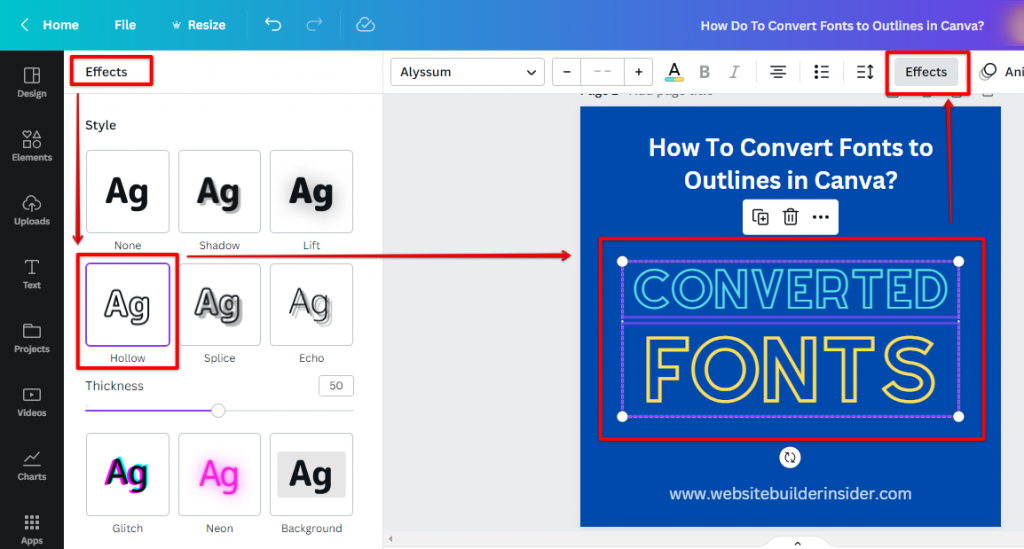The width and height of the screenshot is (1024, 549).
Task: Click the rotate handle below text
Action: (790, 457)
